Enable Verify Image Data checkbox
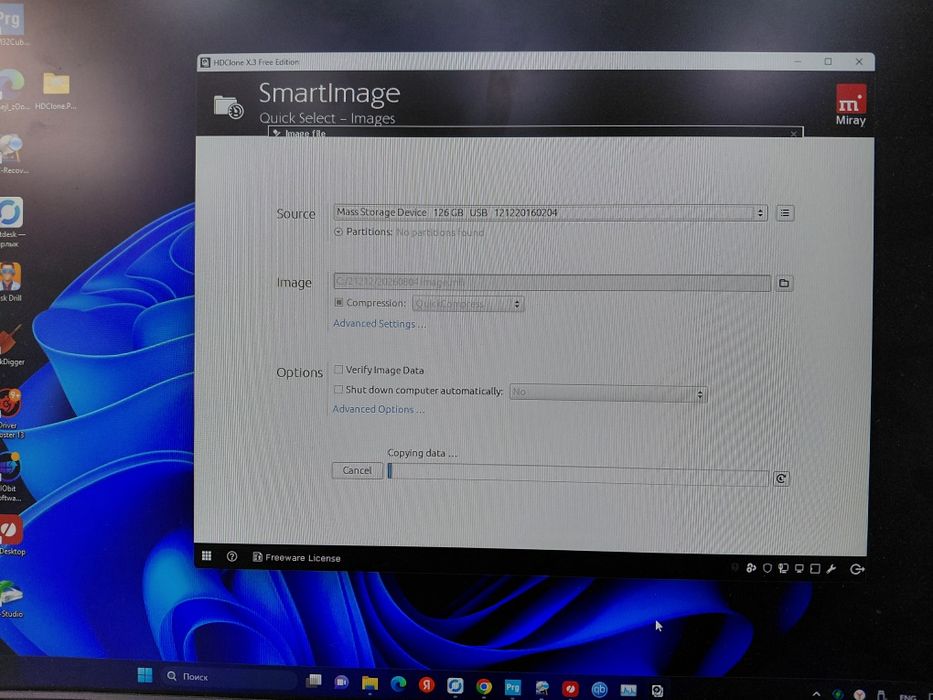Screen dimensions: 933x700 click(x=339, y=370)
